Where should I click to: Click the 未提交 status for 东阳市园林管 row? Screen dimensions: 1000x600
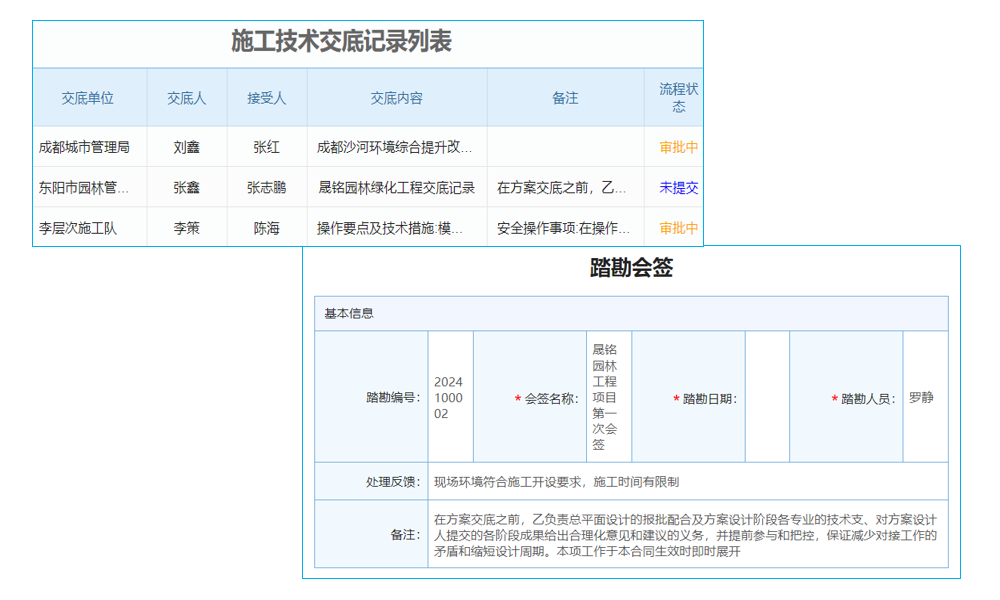676,187
